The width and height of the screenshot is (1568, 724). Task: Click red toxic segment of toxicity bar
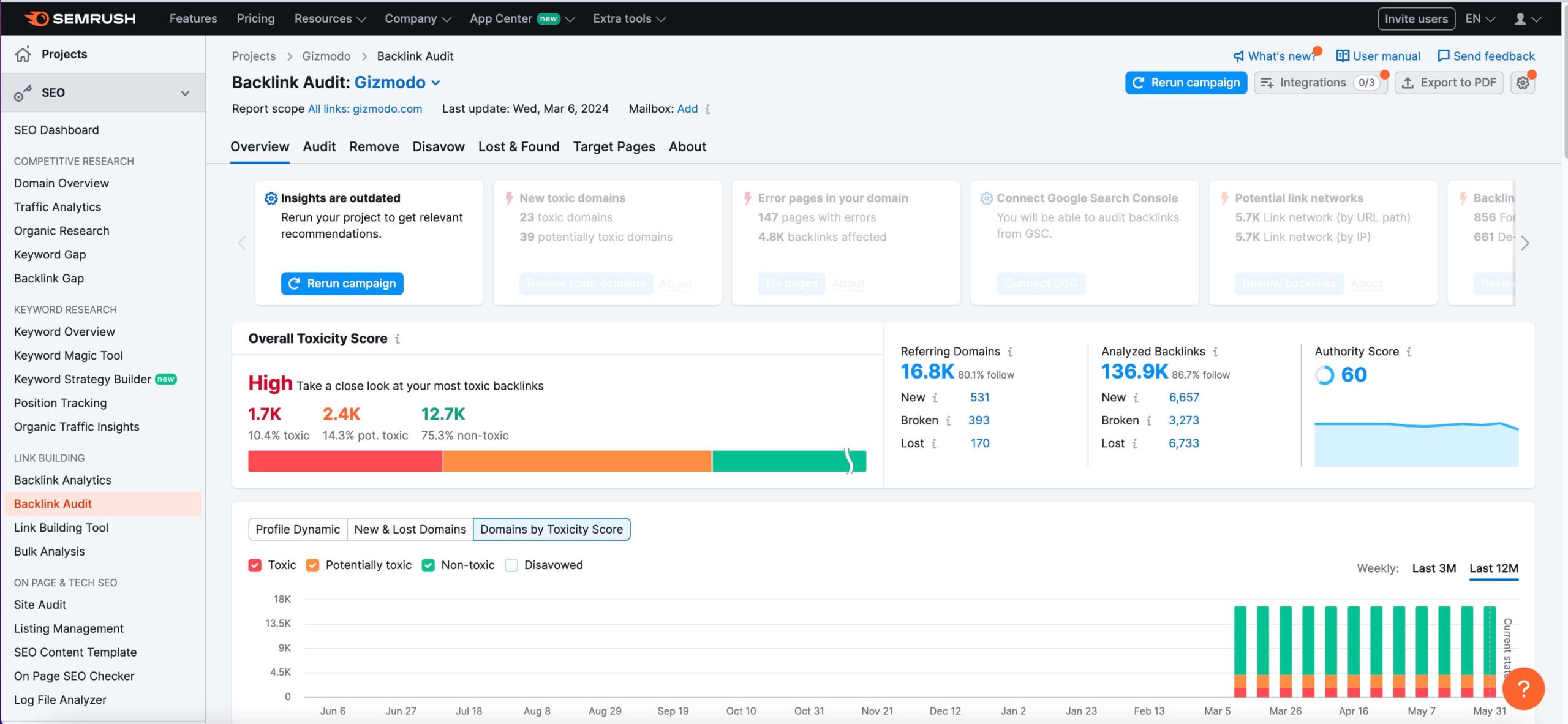(345, 461)
